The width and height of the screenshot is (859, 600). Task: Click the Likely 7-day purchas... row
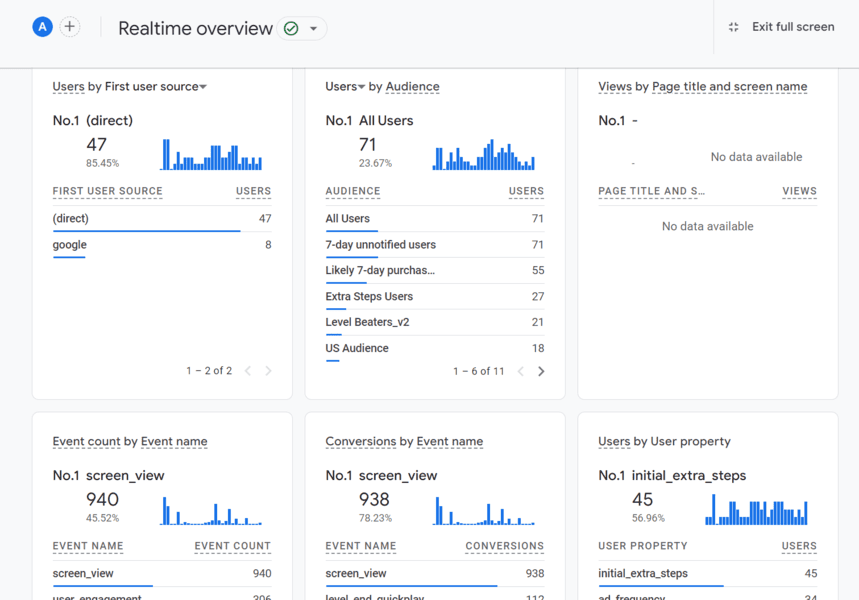pos(434,271)
